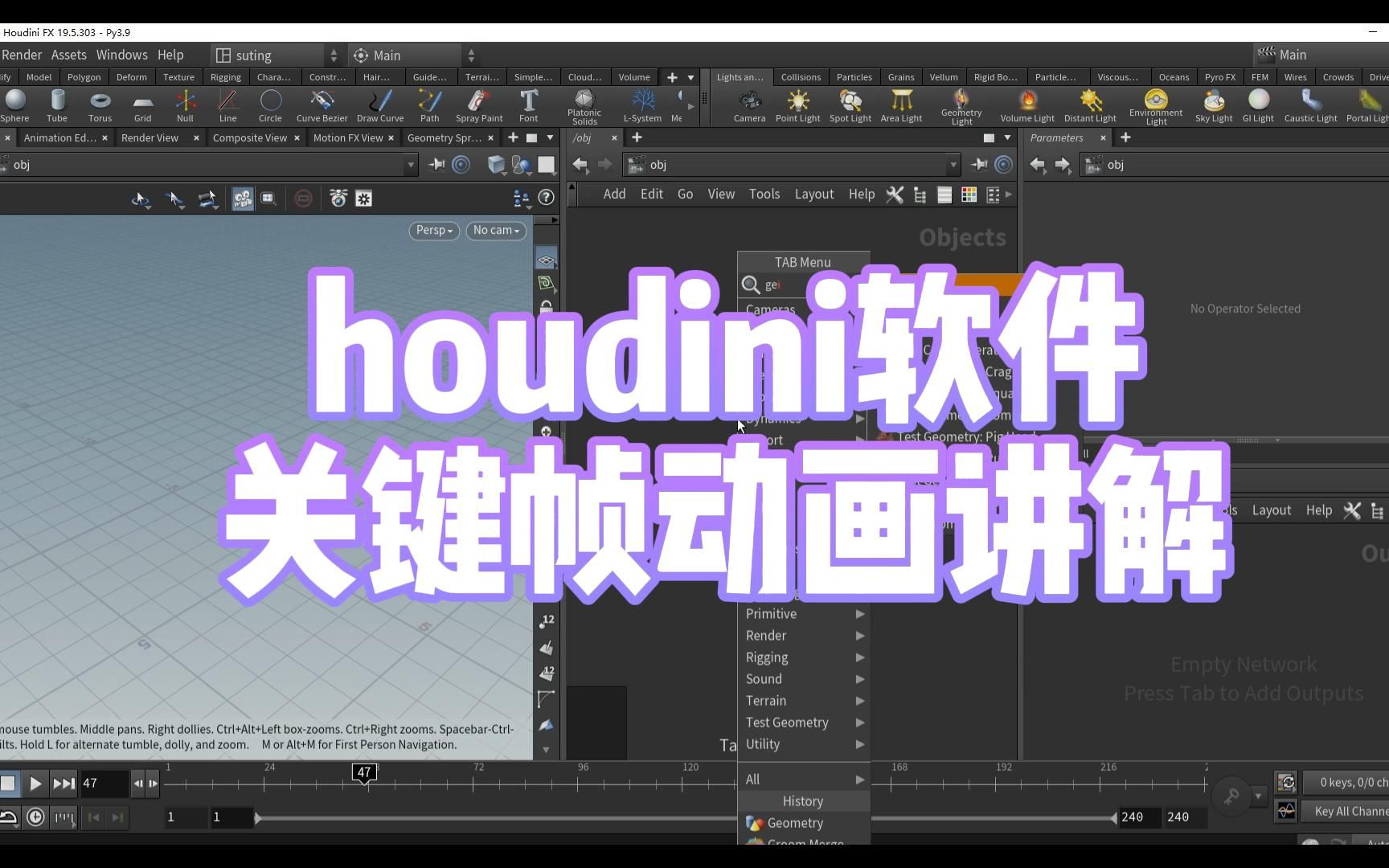
Task: Toggle pin on scene view path bar
Action: [x=437, y=164]
